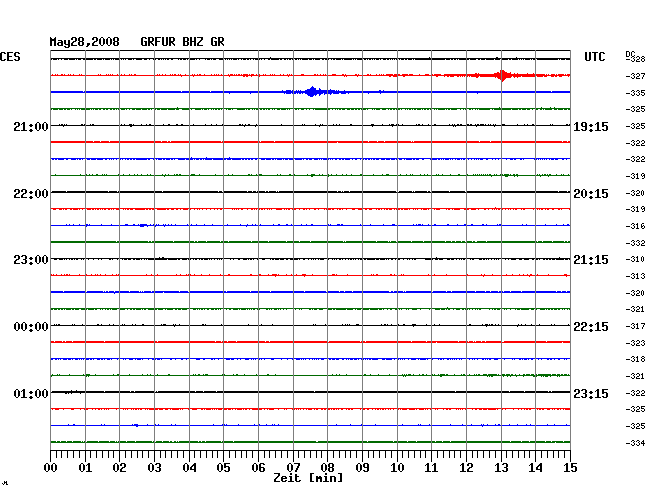Click minute 03 on the time axis
650x494 pixels.
pos(154,468)
